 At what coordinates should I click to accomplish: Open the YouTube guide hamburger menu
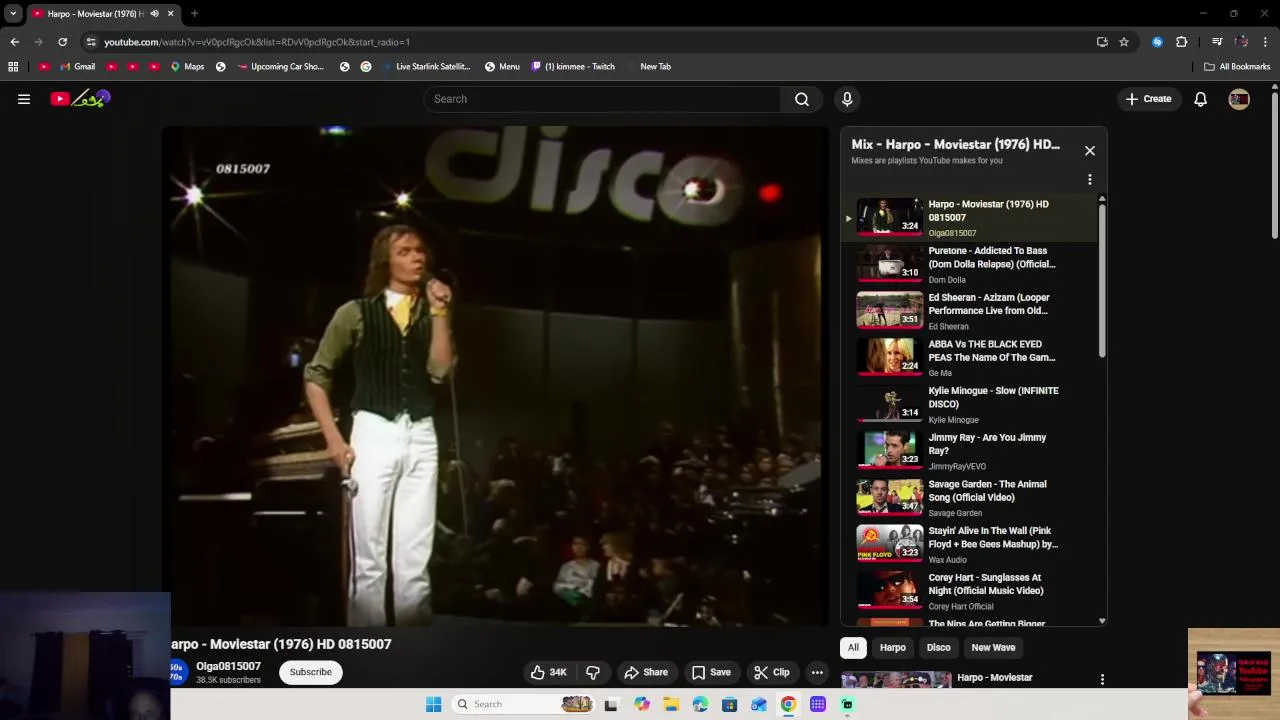click(24, 99)
